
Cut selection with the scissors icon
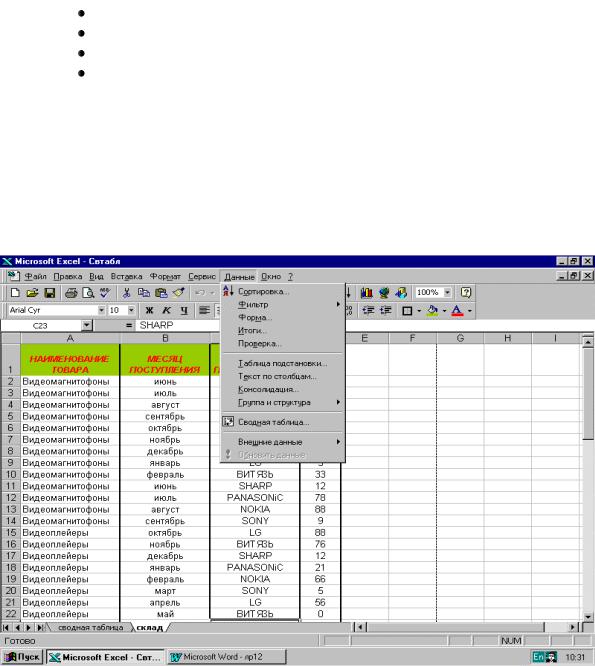coord(126,293)
